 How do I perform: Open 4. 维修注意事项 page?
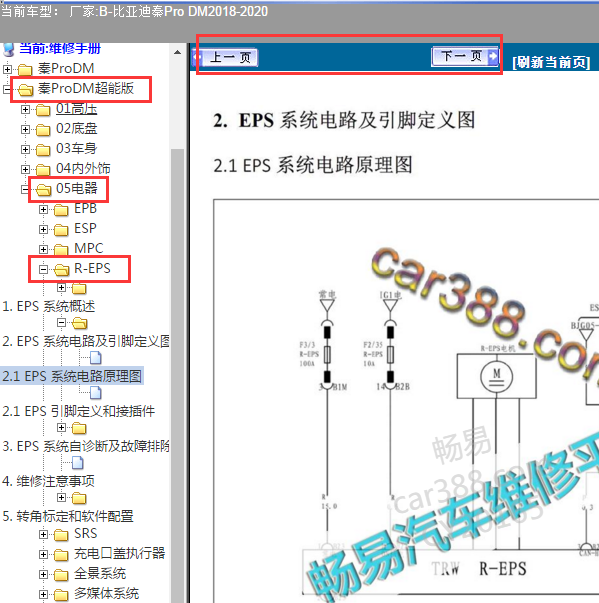coord(48,481)
